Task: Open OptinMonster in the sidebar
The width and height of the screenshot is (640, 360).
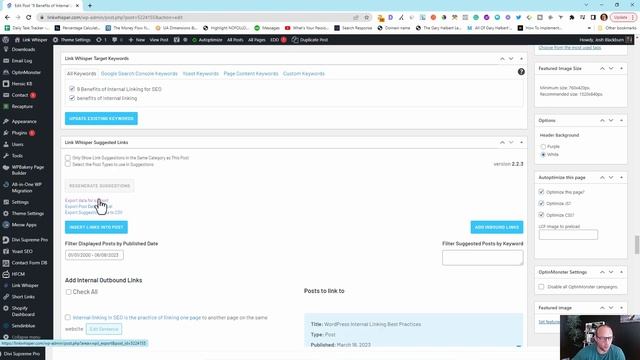Action: (27, 72)
